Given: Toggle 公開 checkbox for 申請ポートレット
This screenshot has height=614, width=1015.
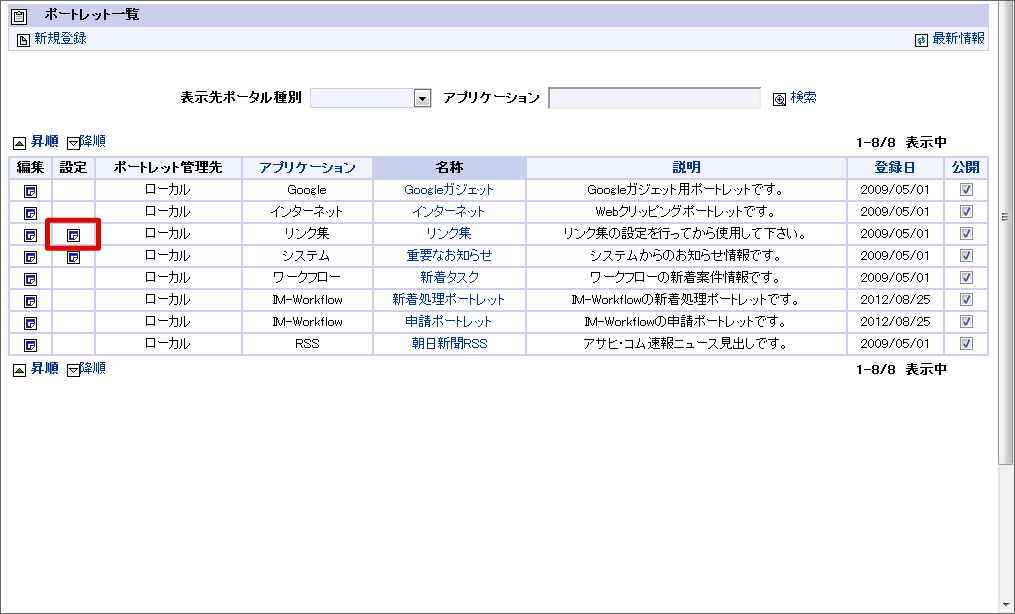Looking at the screenshot, I should click(x=966, y=322).
